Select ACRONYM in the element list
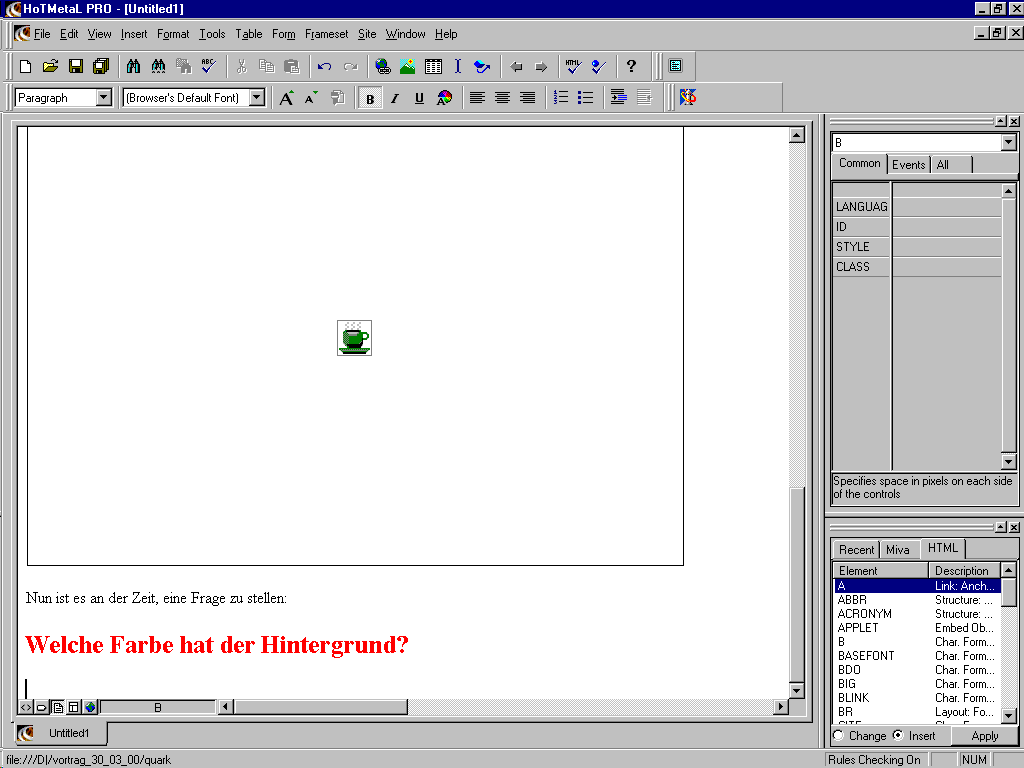The height and width of the screenshot is (768, 1024). click(x=865, y=614)
